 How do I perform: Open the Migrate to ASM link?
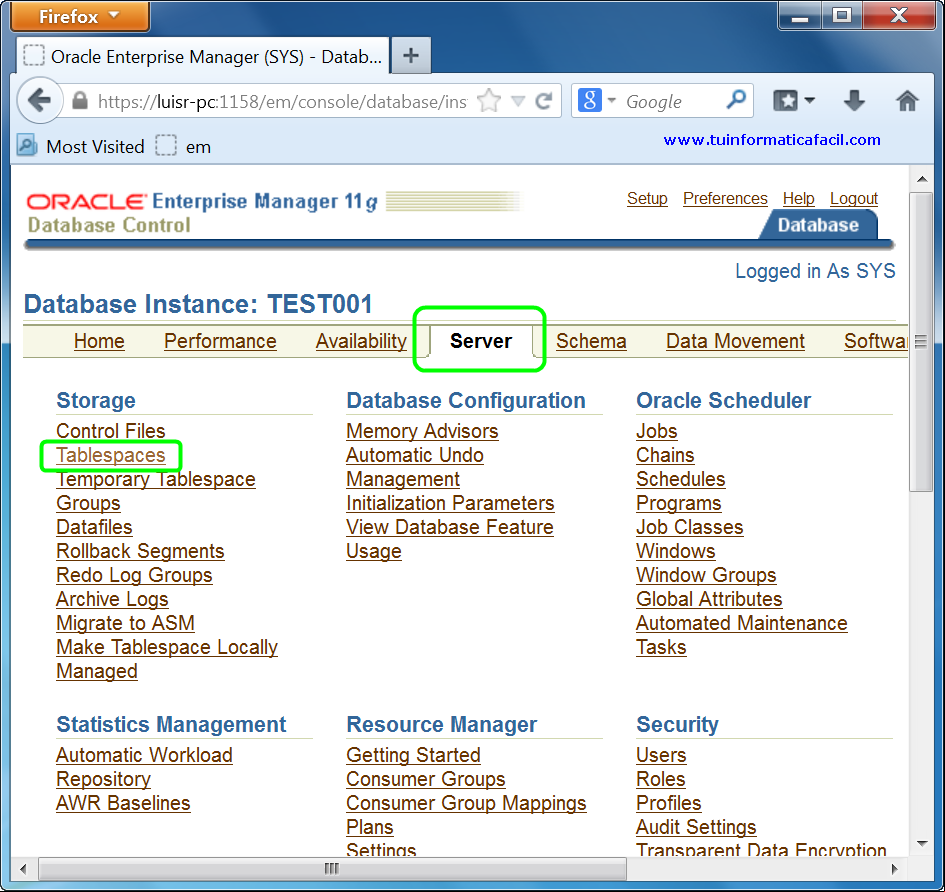[125, 623]
